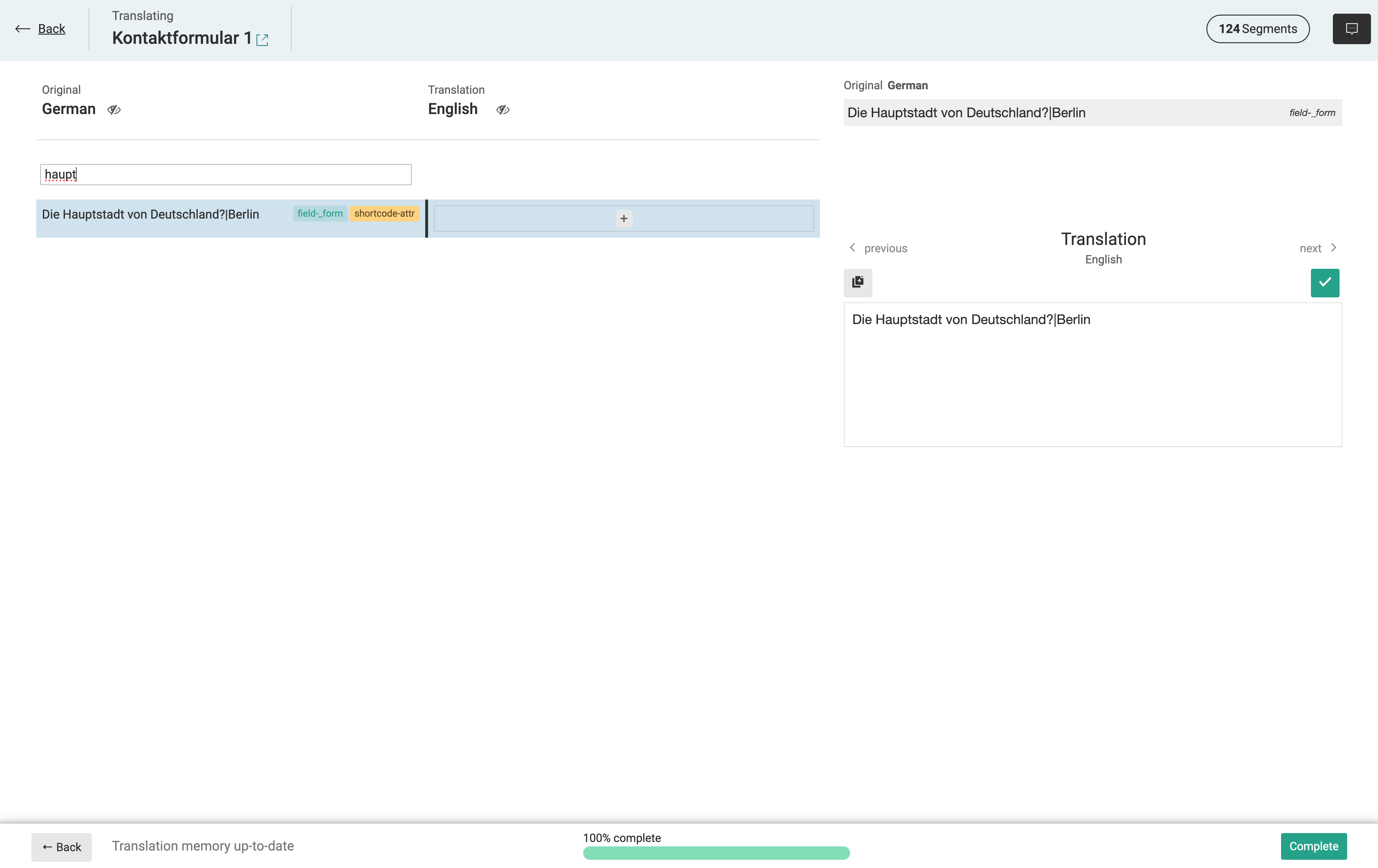Go to the previous segment
Image resolution: width=1378 pixels, height=868 pixels.
878,248
